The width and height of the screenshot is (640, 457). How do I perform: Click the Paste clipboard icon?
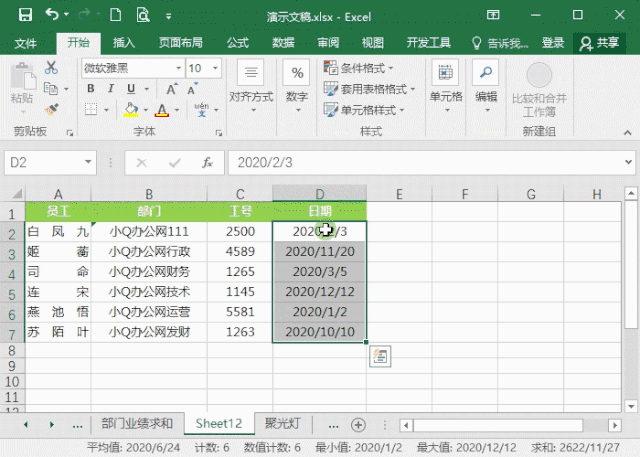[23, 76]
